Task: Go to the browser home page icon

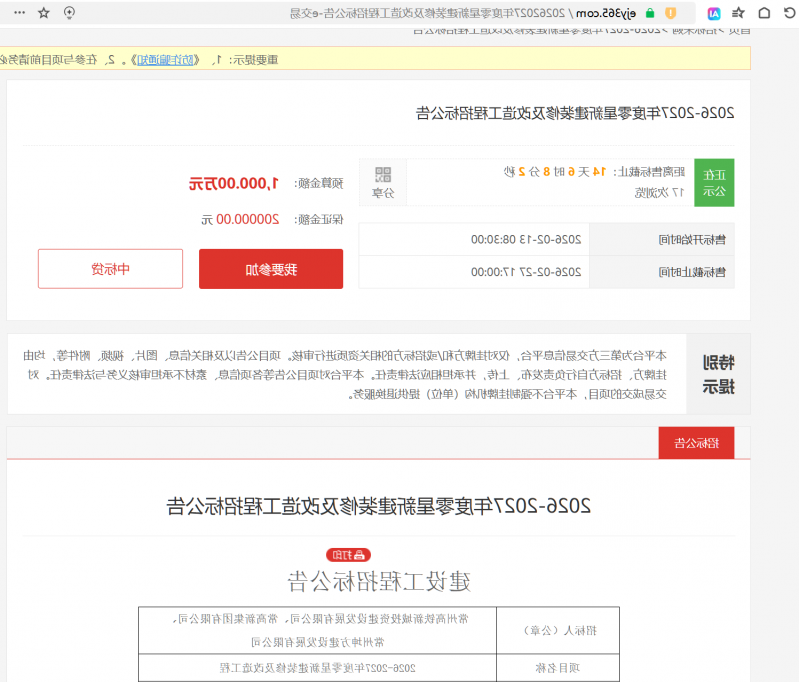Action: pos(764,13)
